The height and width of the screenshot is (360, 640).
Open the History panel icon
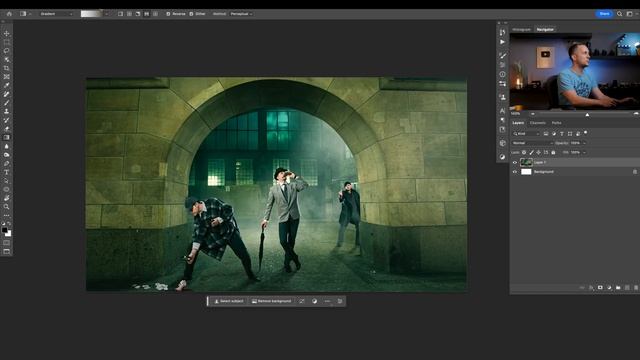click(502, 33)
